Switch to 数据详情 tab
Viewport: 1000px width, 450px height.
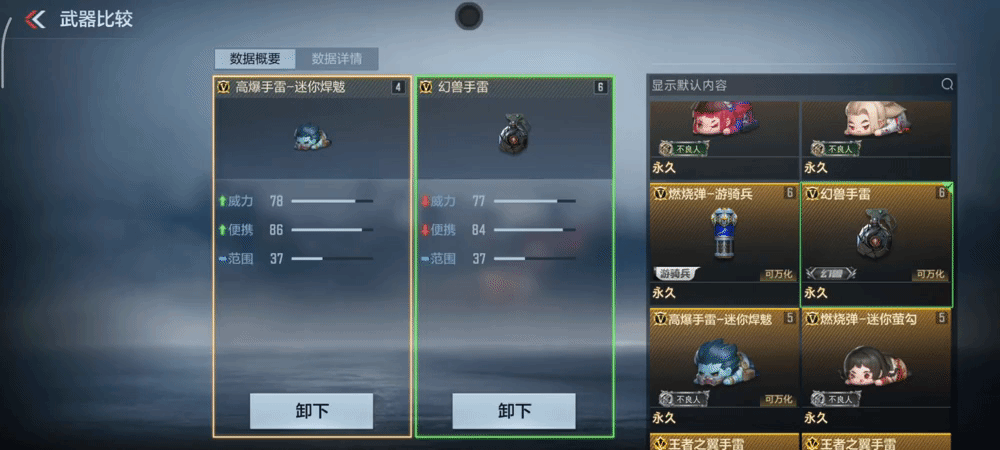pos(337,59)
